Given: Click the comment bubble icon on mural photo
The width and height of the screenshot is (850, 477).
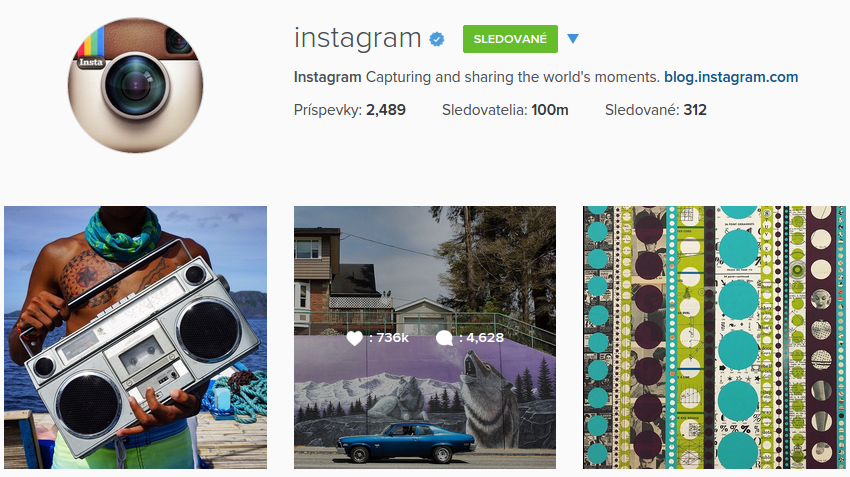Looking at the screenshot, I should (444, 338).
